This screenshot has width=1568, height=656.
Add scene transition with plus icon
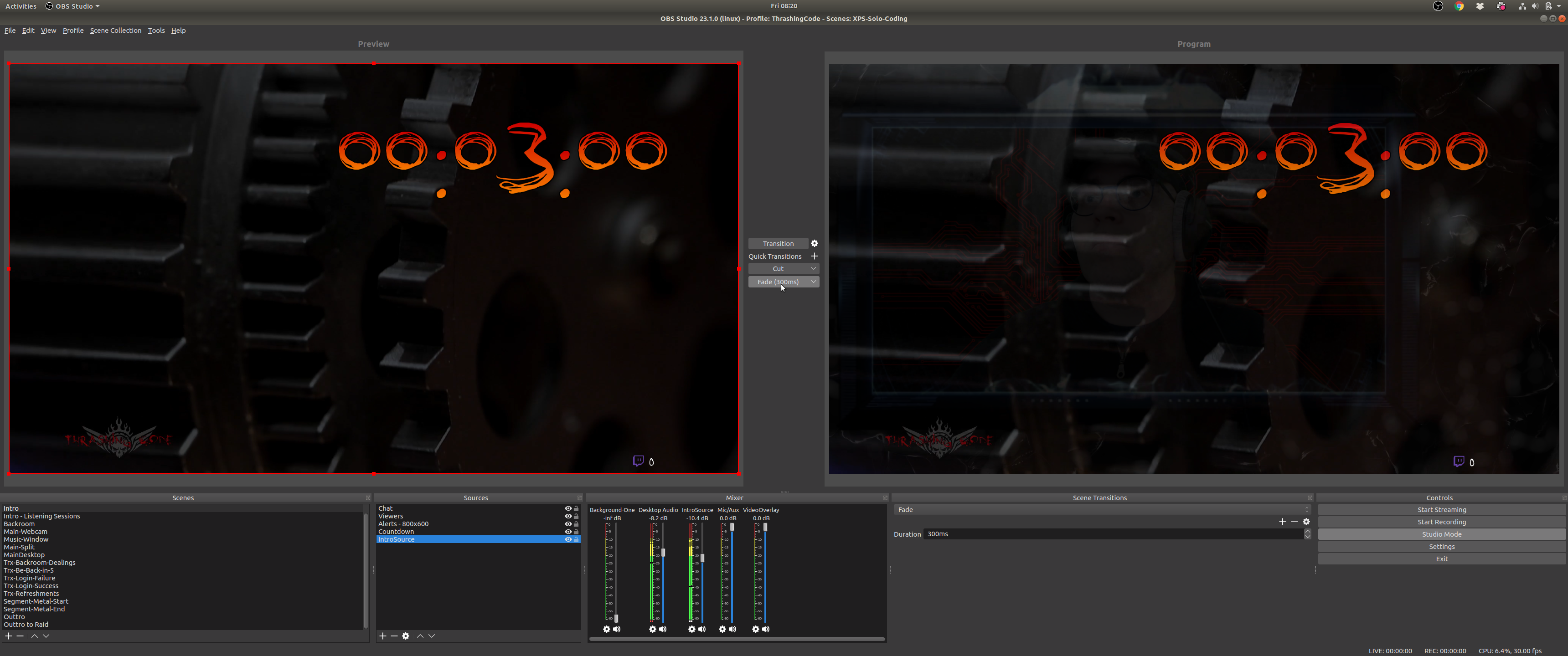click(x=1283, y=522)
